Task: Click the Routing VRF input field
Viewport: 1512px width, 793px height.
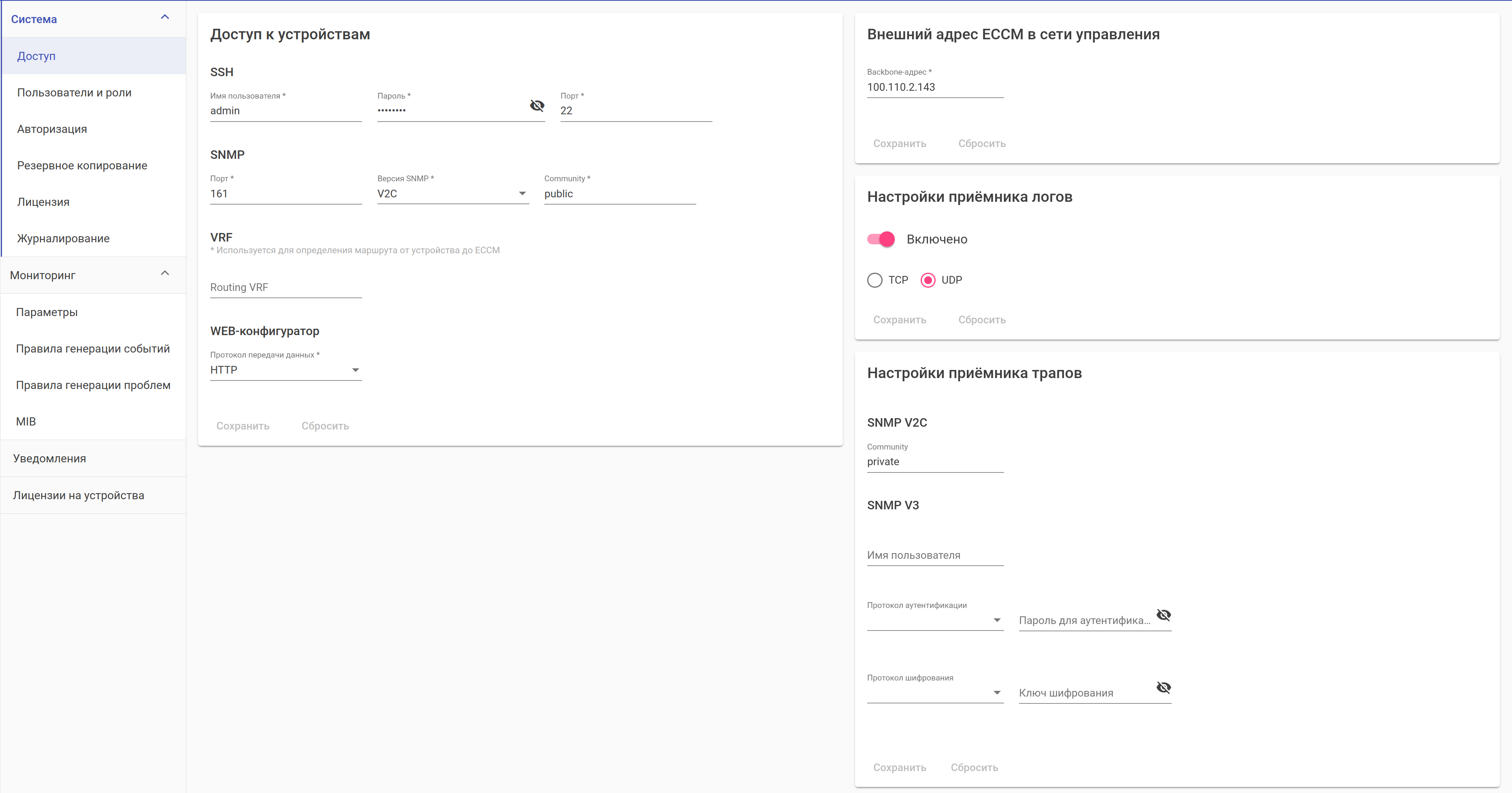Action: [x=285, y=287]
